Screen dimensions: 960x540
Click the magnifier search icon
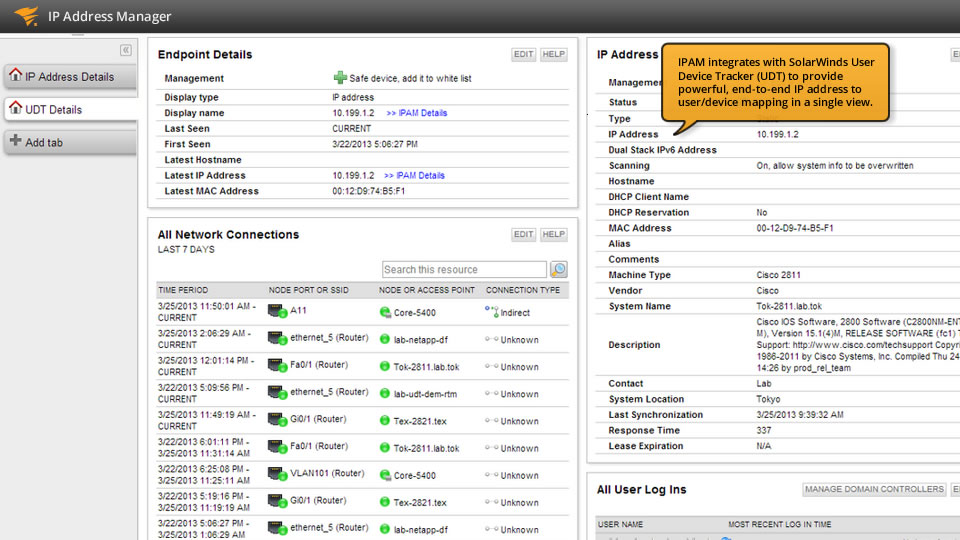click(558, 269)
